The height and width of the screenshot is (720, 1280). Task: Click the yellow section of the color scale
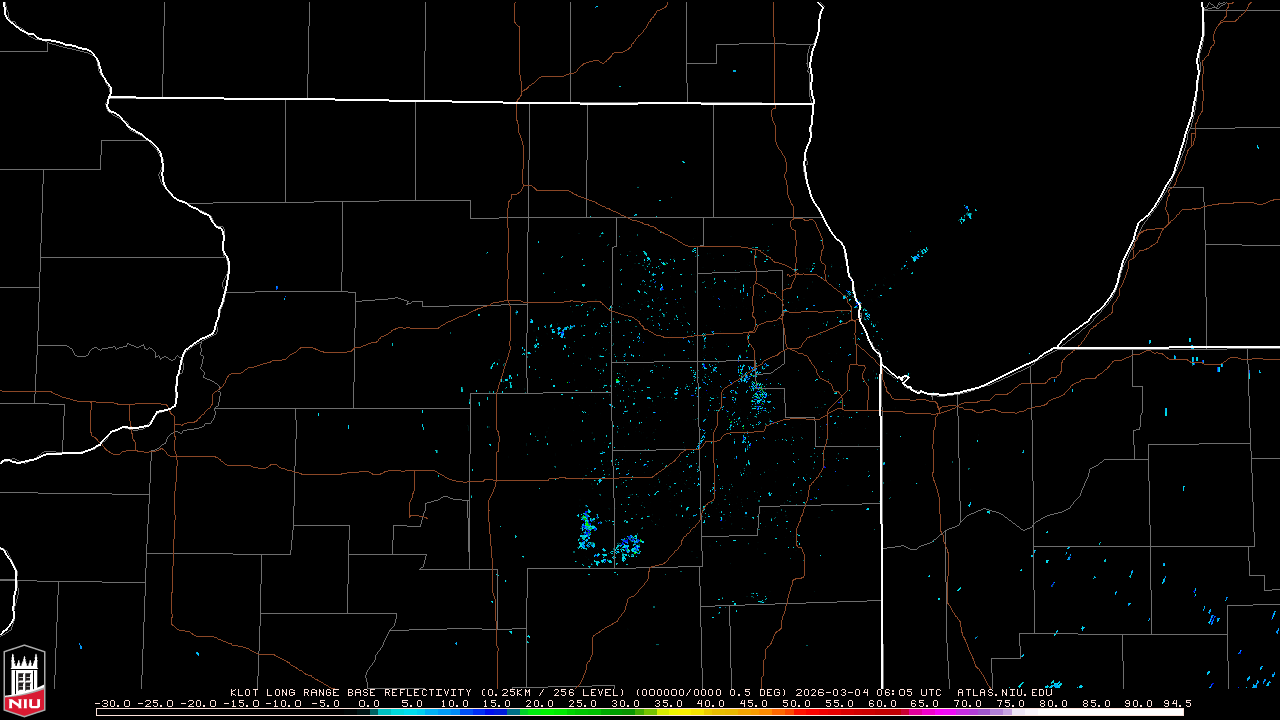[700, 712]
